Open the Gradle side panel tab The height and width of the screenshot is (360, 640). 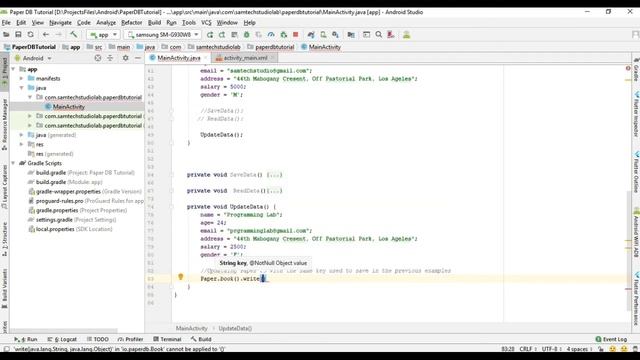pos(636,69)
